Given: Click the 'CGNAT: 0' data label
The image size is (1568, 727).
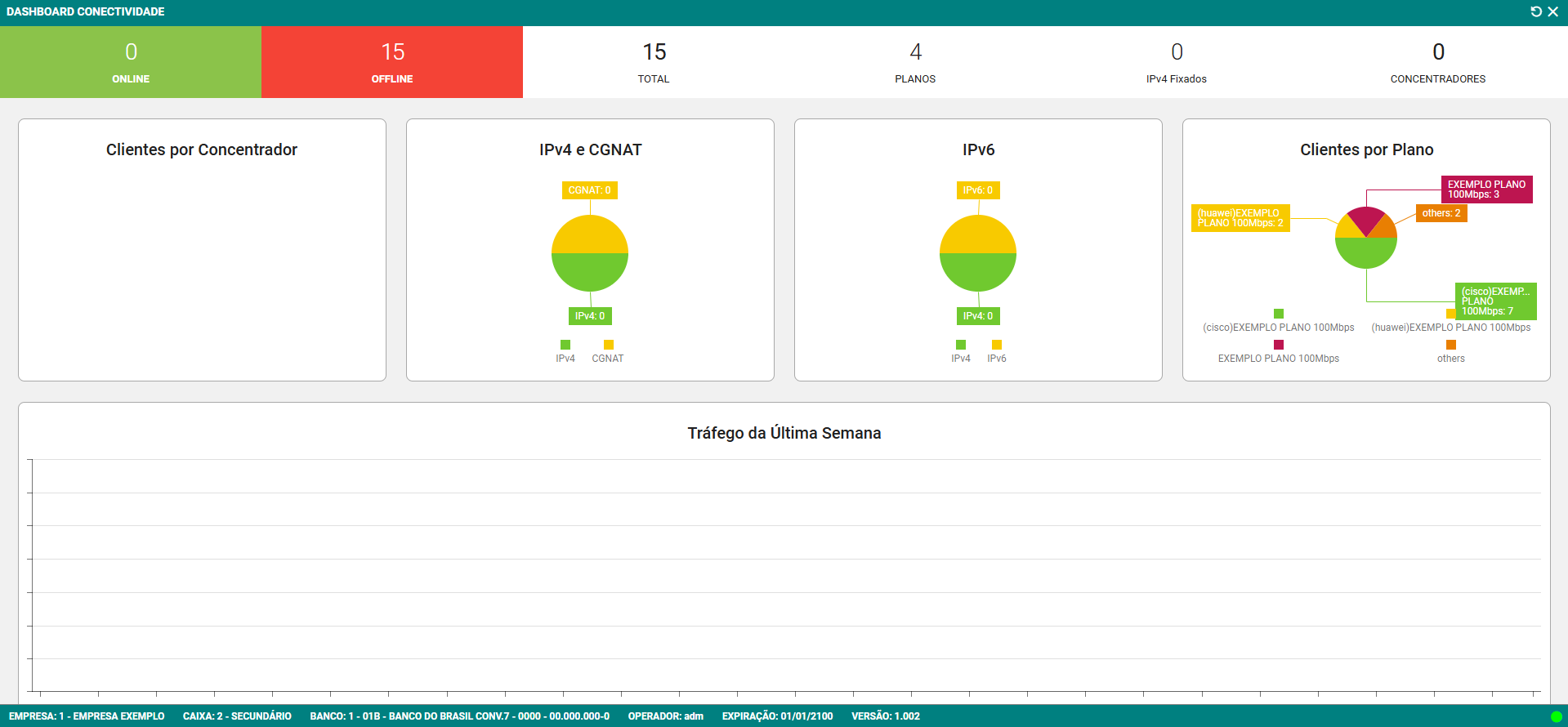Looking at the screenshot, I should pyautogui.click(x=589, y=190).
